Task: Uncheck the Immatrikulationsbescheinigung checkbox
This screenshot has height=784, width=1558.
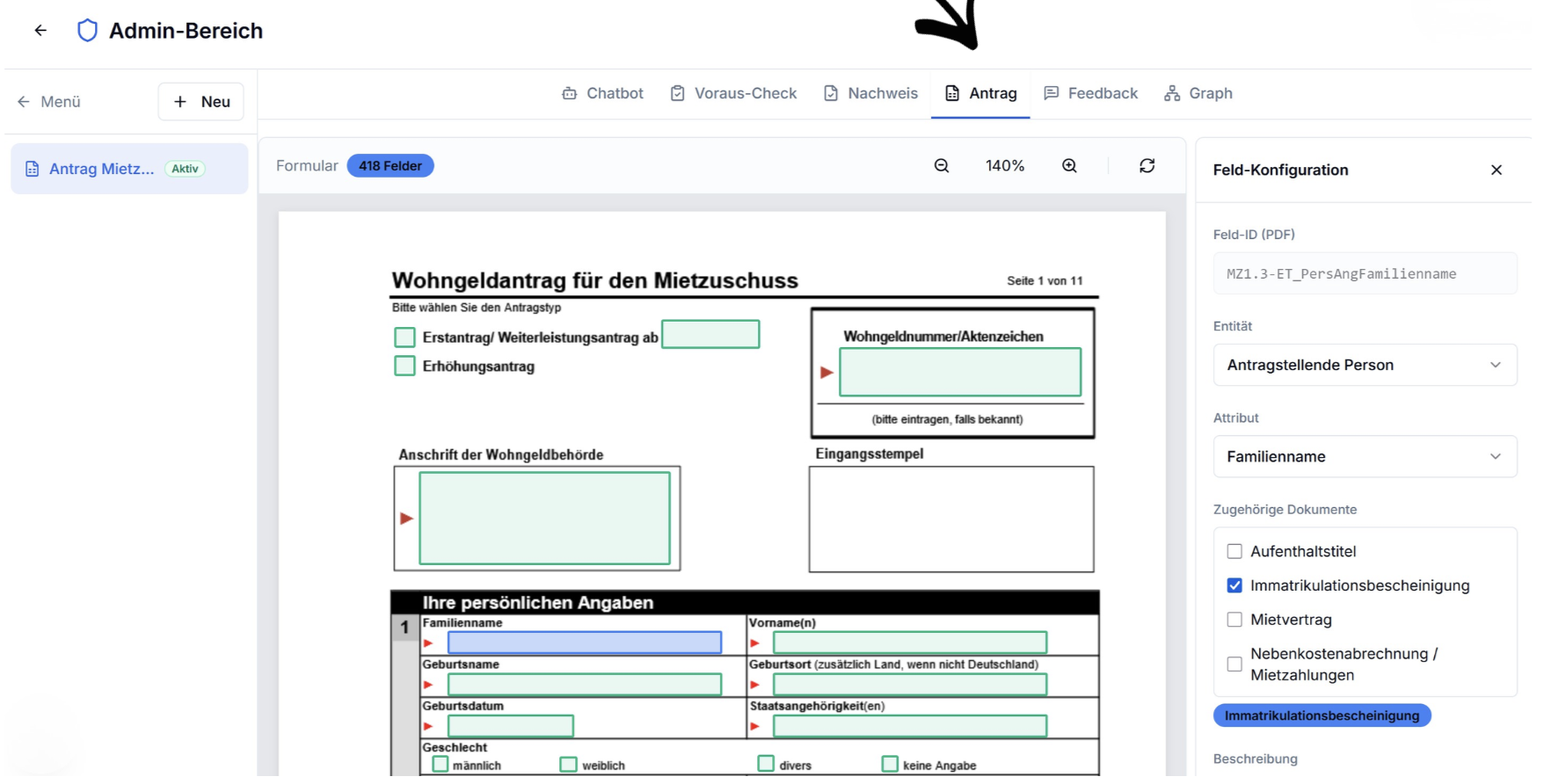Action: (1234, 586)
